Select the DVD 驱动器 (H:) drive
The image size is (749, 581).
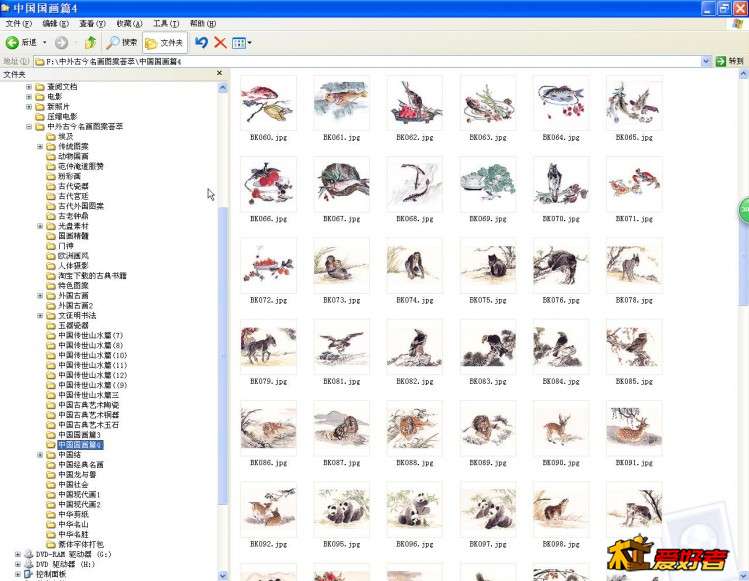(x=65, y=564)
